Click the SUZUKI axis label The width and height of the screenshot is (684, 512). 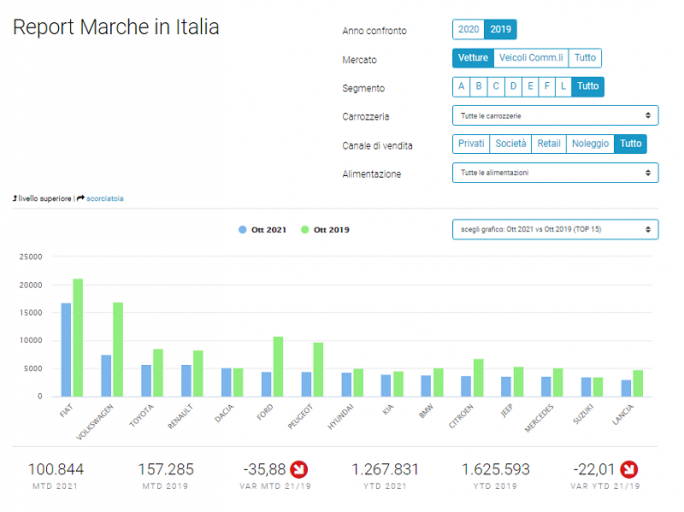[x=583, y=414]
